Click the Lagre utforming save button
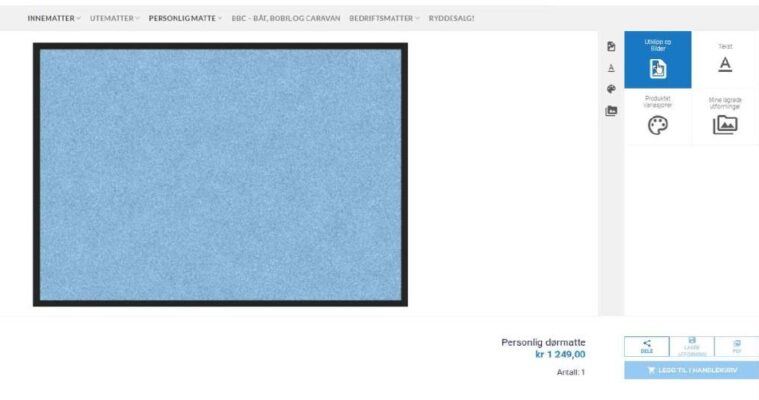Image resolution: width=759 pixels, height=400 pixels. click(x=692, y=346)
